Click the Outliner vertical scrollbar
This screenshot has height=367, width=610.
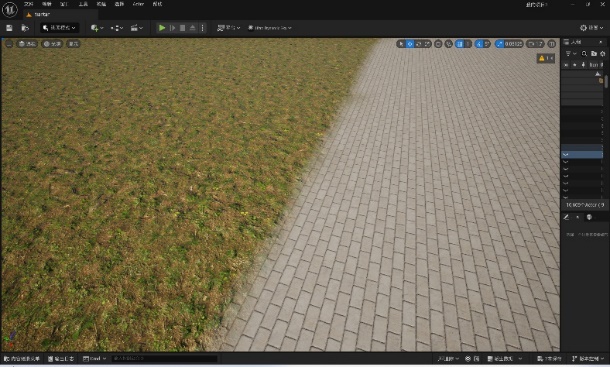click(x=606, y=83)
